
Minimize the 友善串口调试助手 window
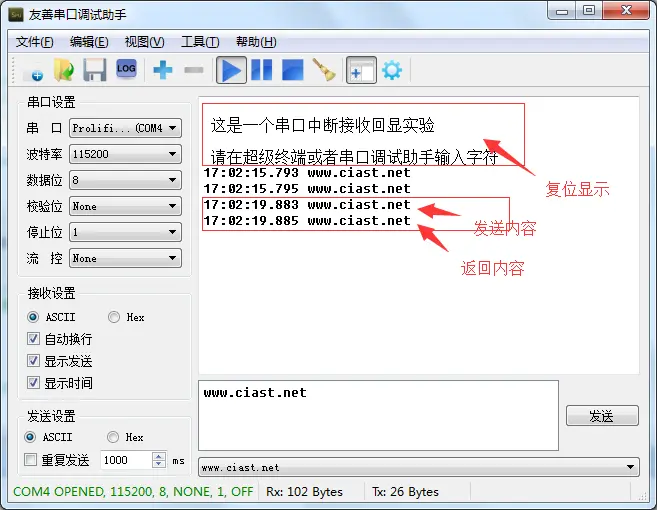click(x=561, y=11)
